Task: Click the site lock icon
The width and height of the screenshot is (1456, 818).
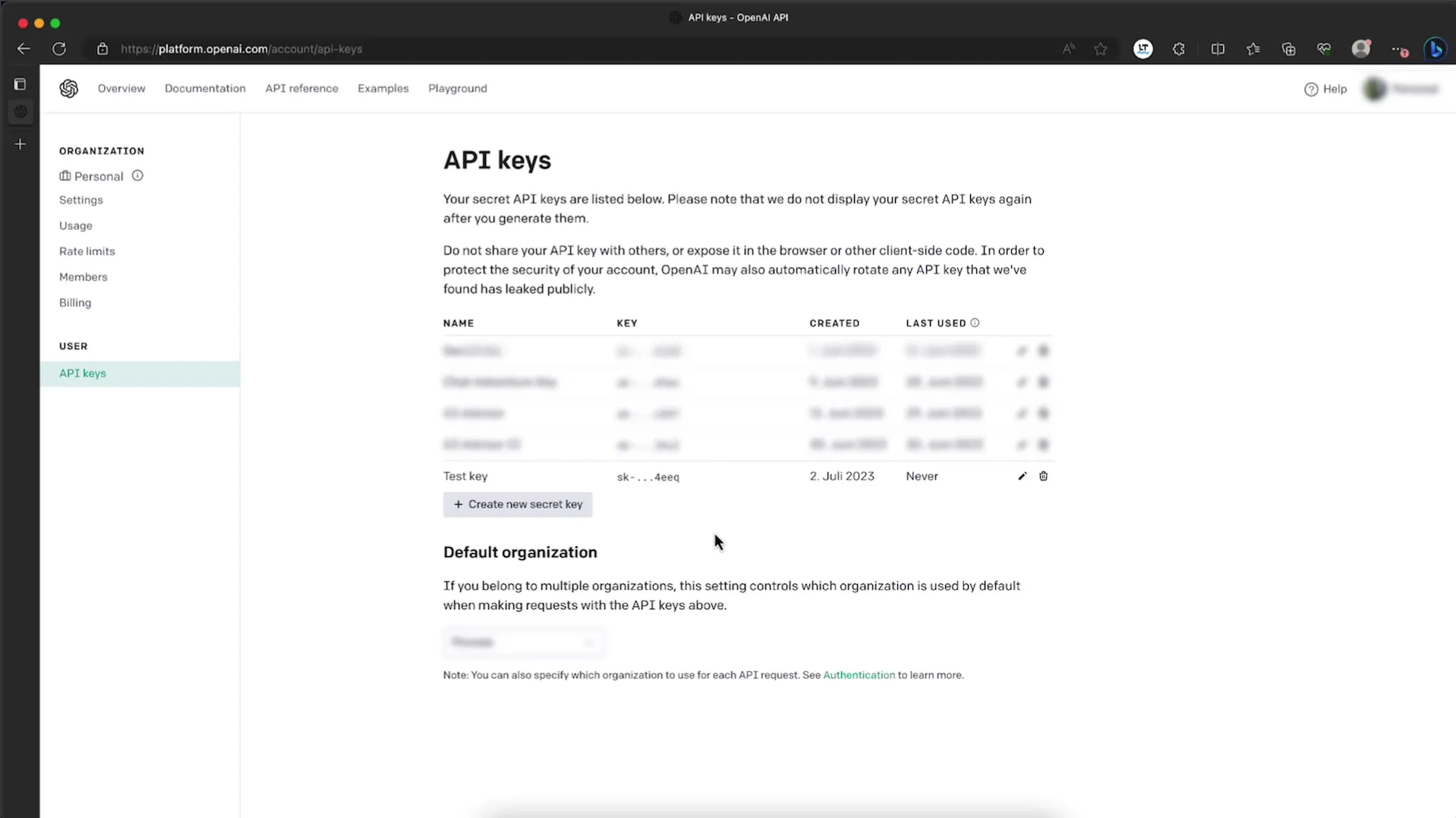Action: 102,49
